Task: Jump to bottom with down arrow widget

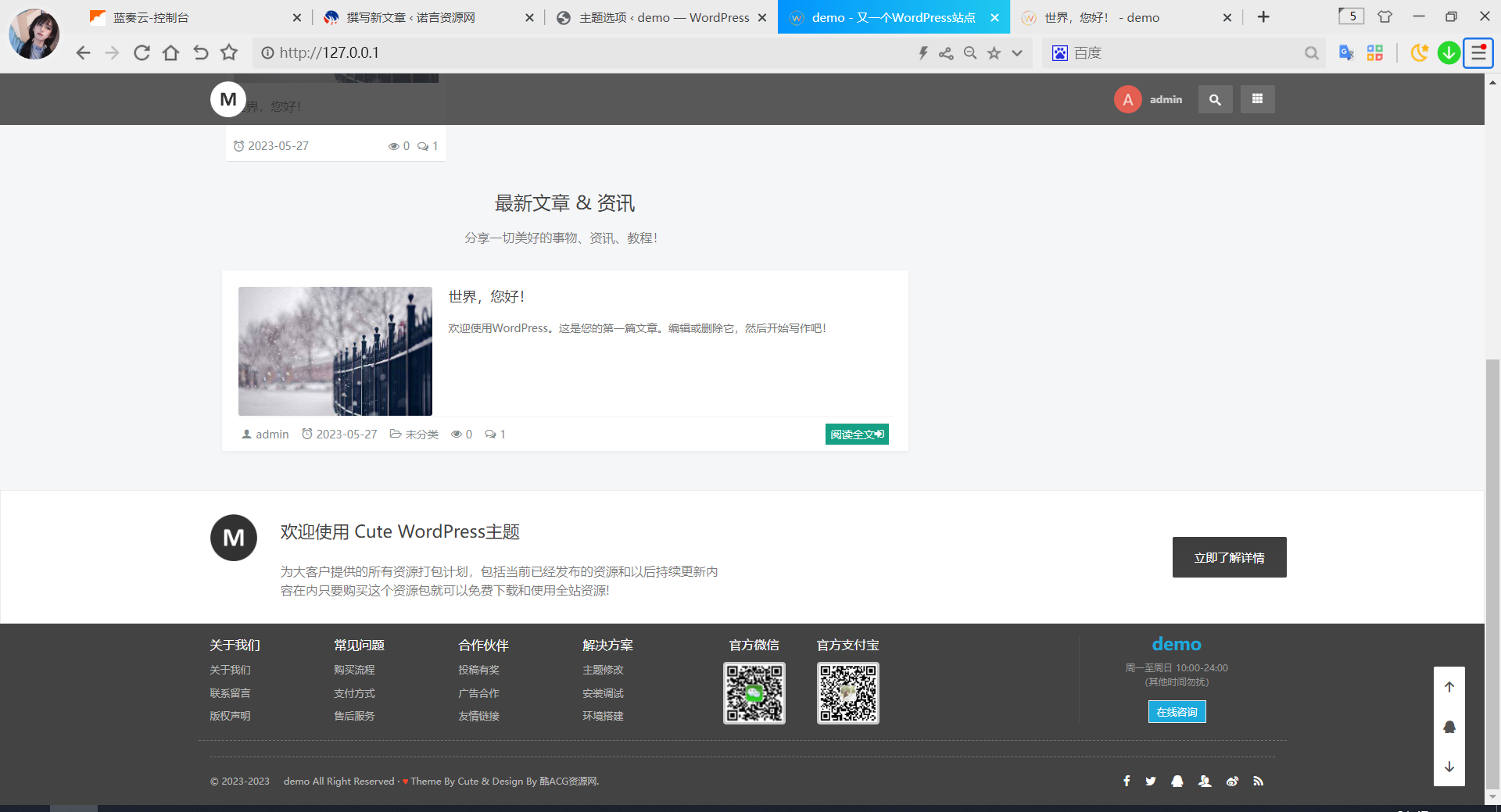Action: tap(1449, 767)
